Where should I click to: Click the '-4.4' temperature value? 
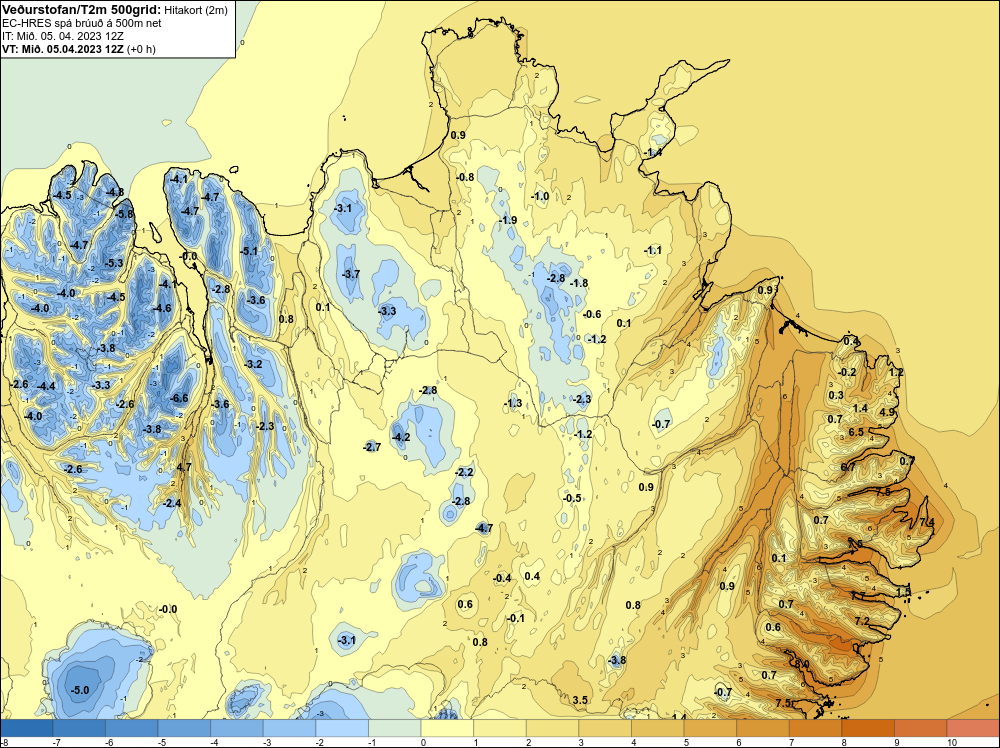coord(47,386)
